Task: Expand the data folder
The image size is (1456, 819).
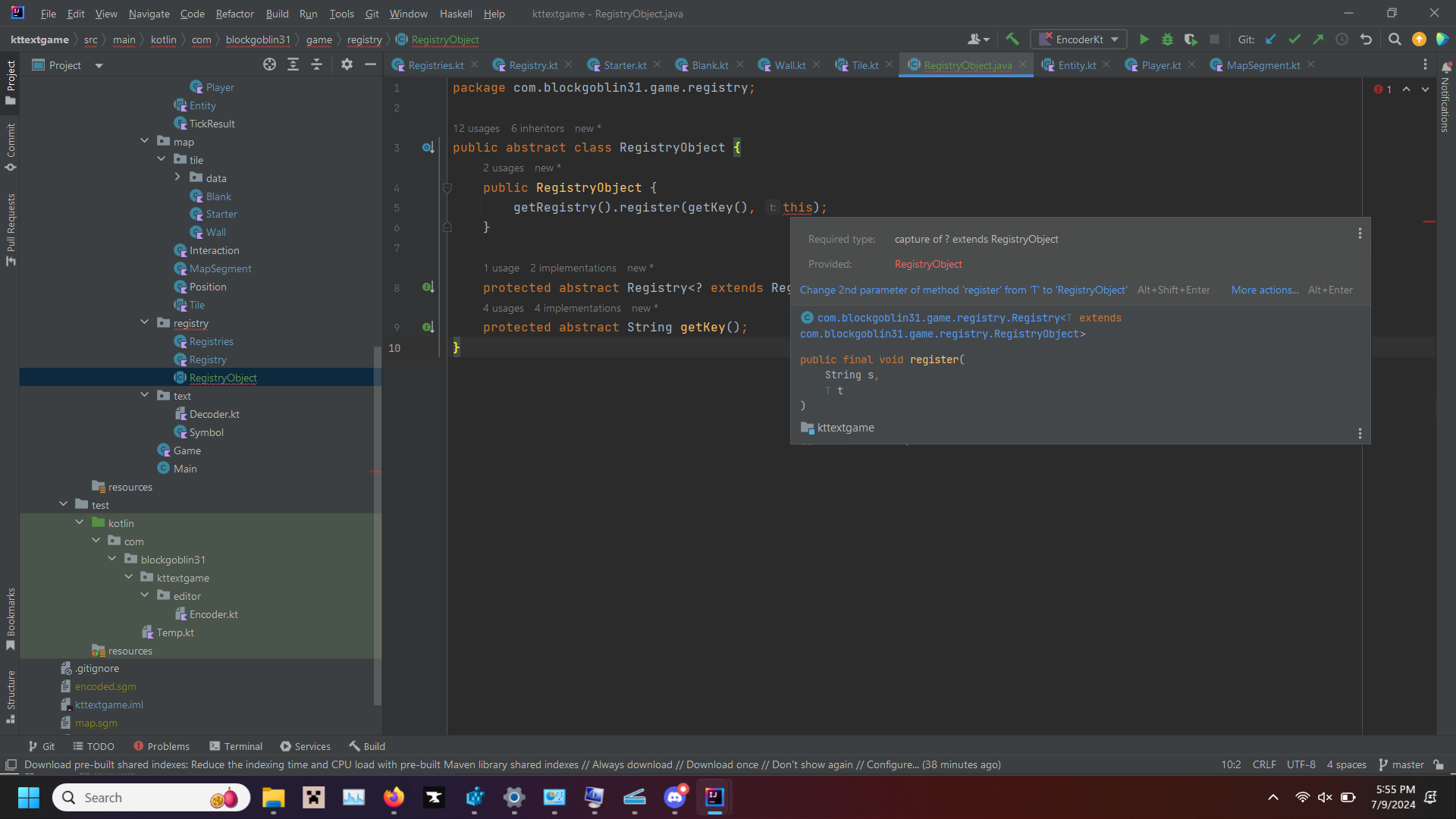Action: click(x=177, y=177)
